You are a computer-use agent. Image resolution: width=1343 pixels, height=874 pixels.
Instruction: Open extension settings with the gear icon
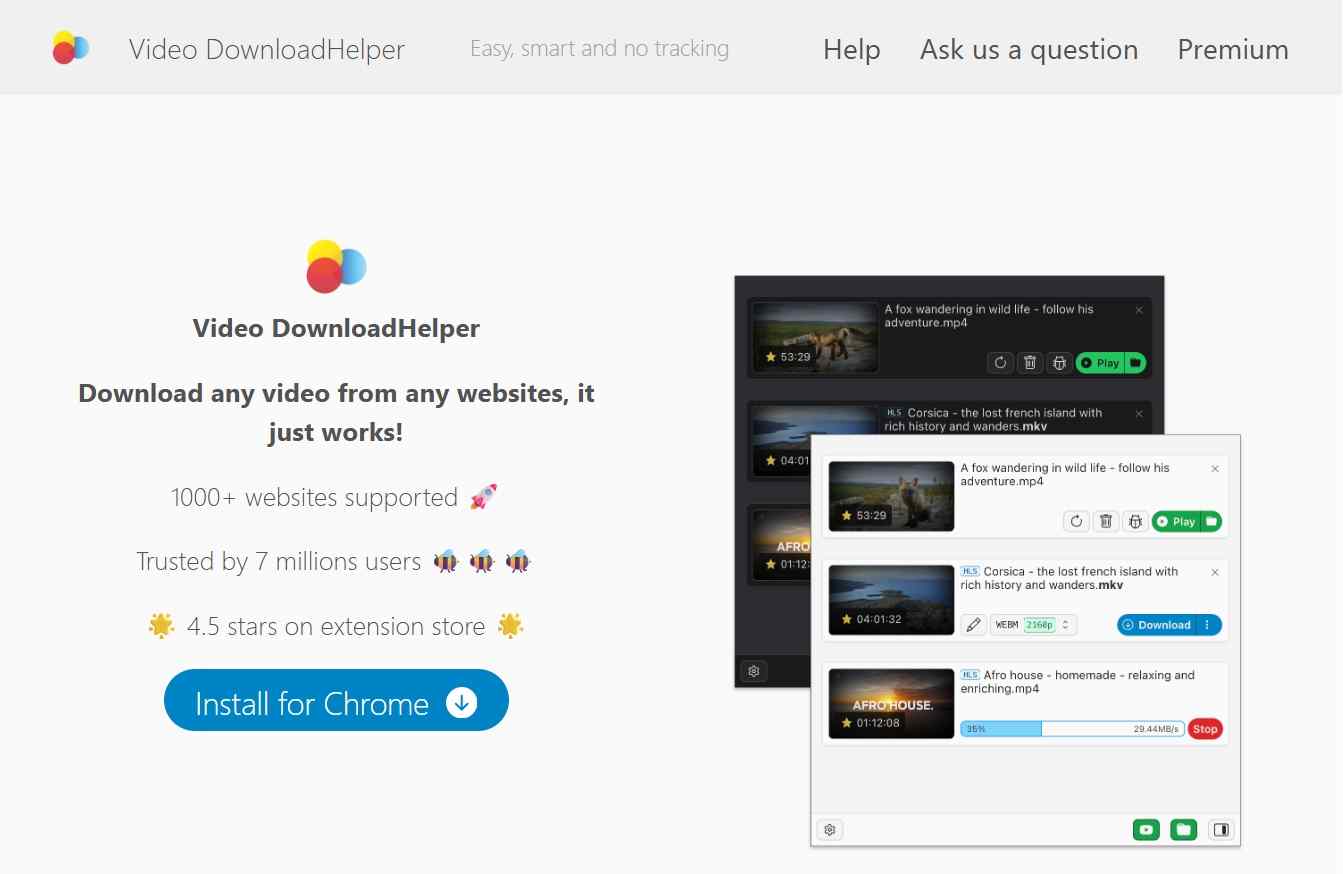pos(829,829)
